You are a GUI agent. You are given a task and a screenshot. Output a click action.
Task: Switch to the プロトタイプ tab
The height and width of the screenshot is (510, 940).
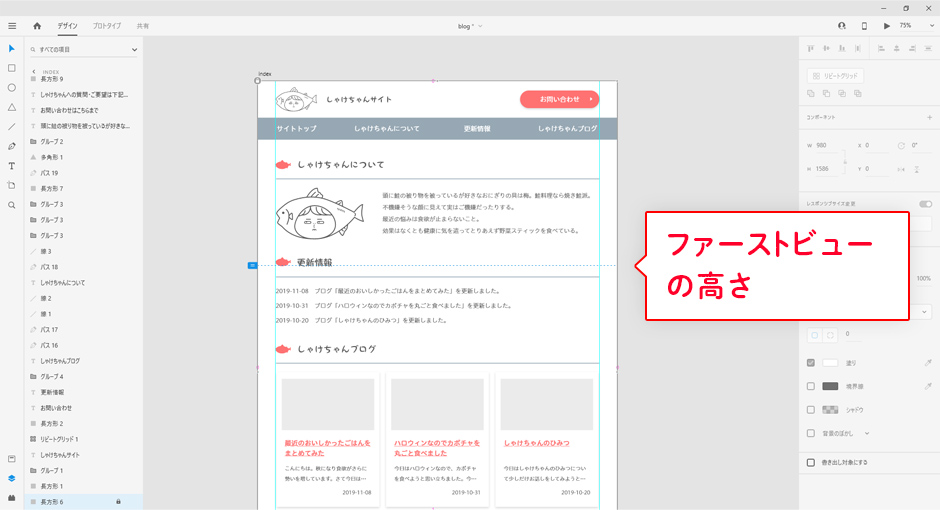(107, 25)
